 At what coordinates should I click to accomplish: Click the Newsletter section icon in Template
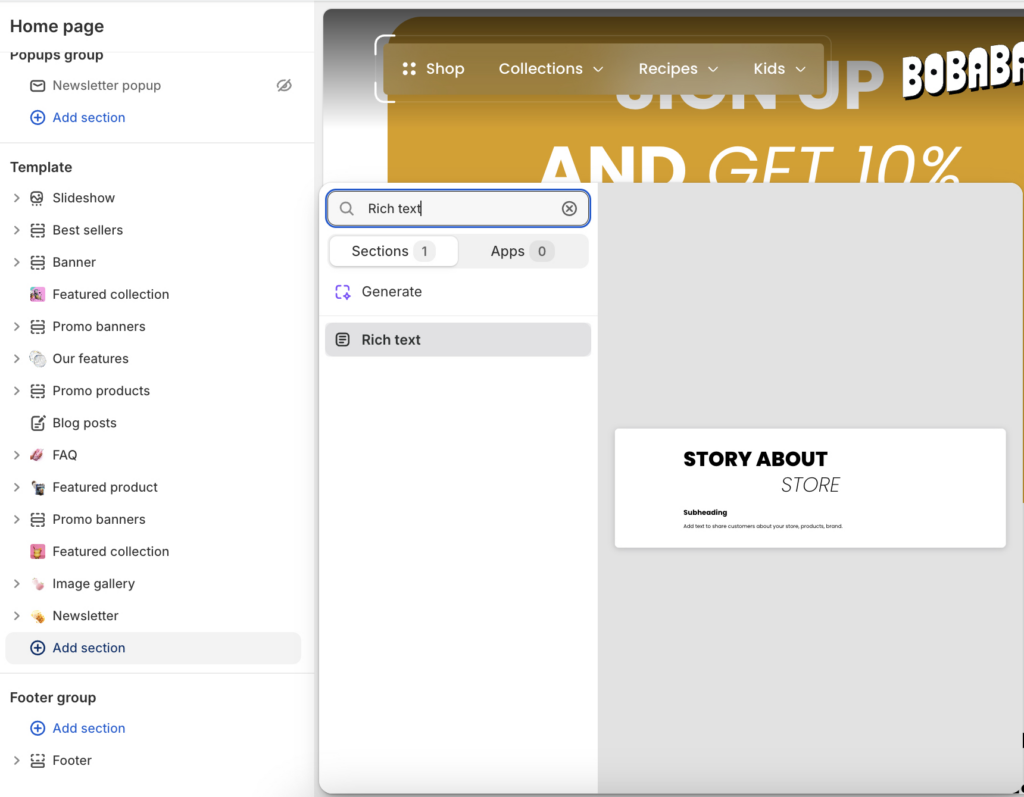(38, 616)
